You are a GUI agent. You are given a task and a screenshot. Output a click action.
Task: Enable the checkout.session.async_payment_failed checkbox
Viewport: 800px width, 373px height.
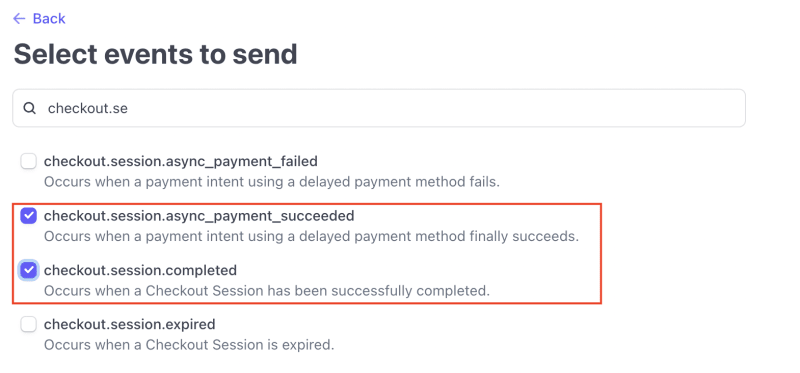point(29,162)
